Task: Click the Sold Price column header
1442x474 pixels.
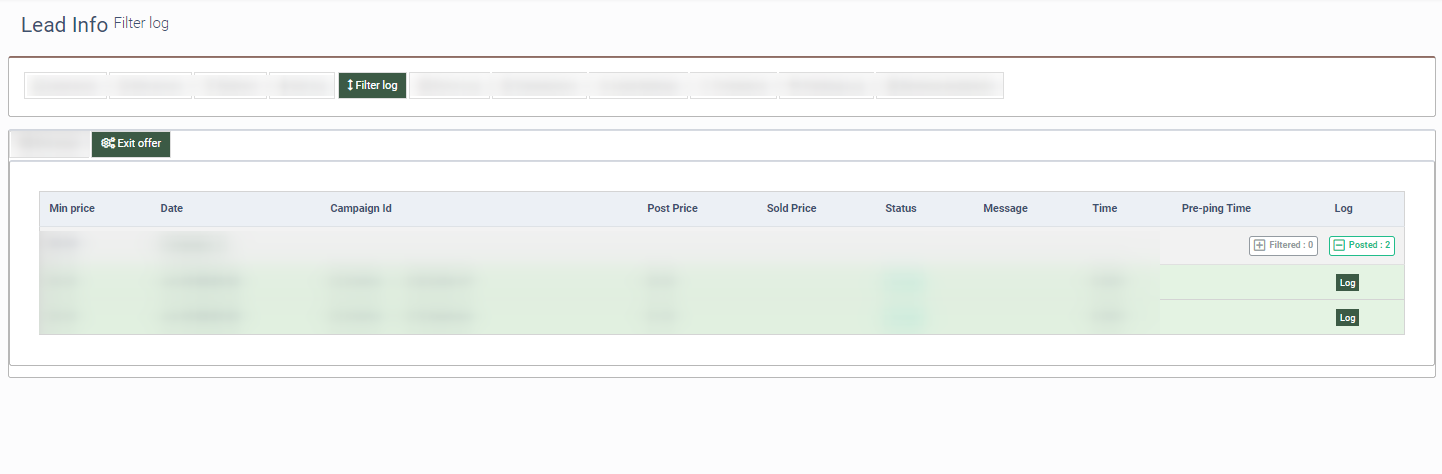Action: point(791,209)
